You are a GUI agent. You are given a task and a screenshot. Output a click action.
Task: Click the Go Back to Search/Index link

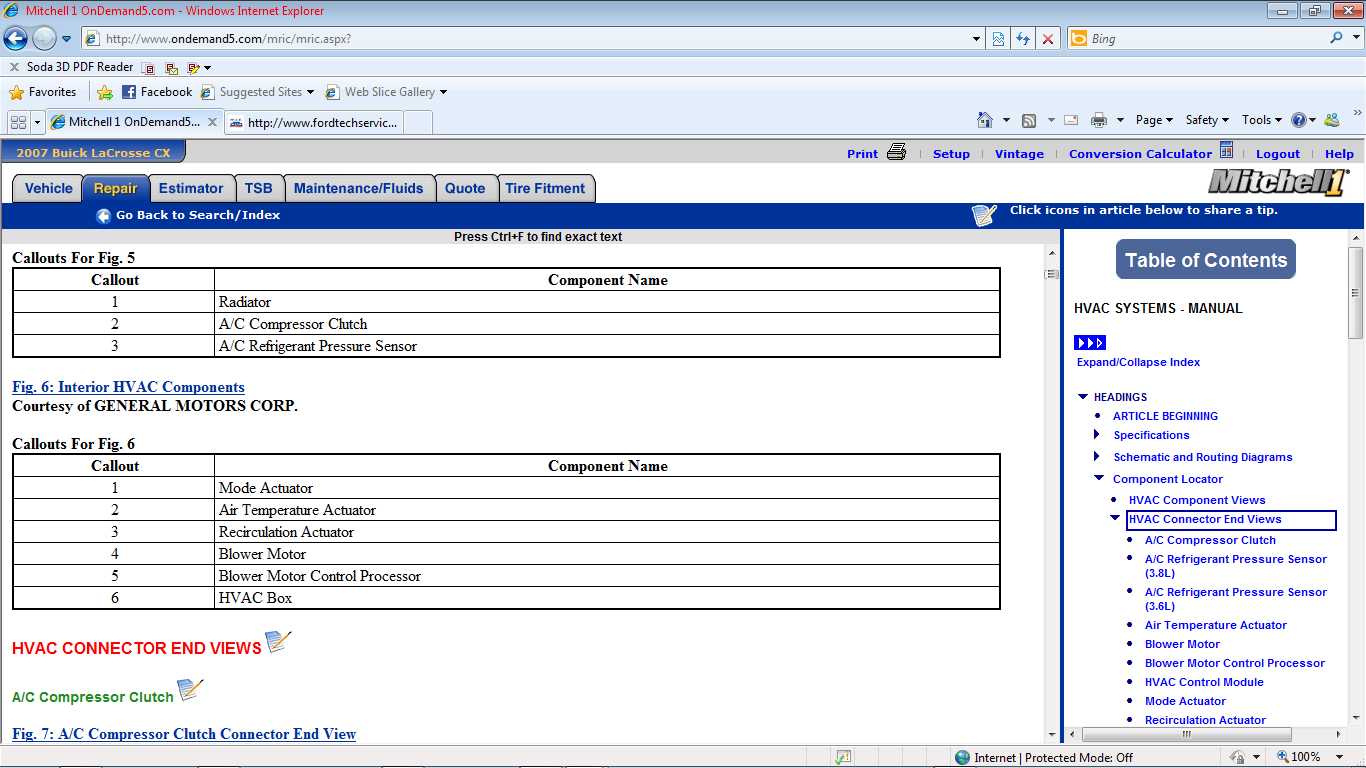coord(198,215)
